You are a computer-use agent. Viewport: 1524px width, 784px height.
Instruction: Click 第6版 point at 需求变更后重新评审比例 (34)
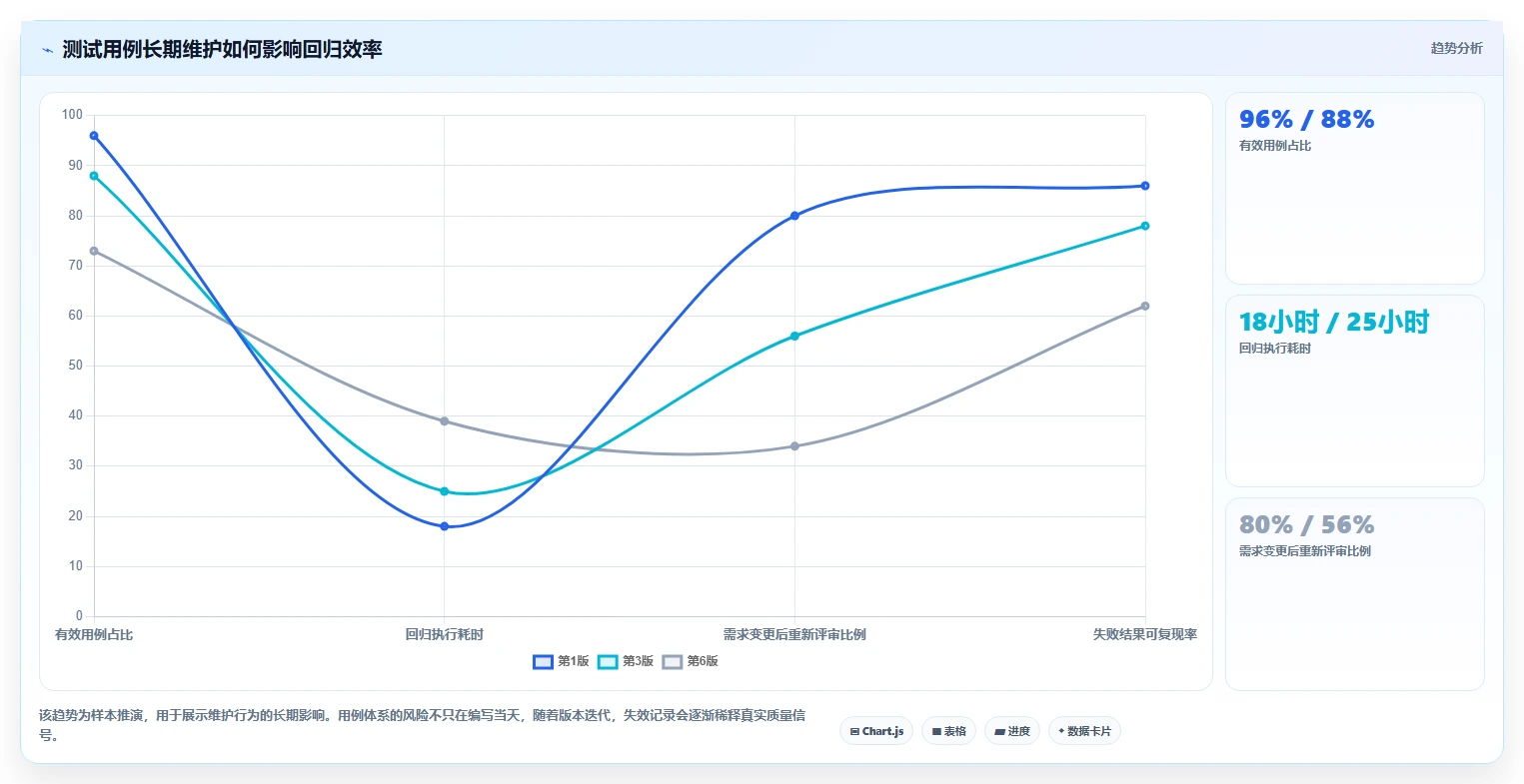[x=794, y=446]
